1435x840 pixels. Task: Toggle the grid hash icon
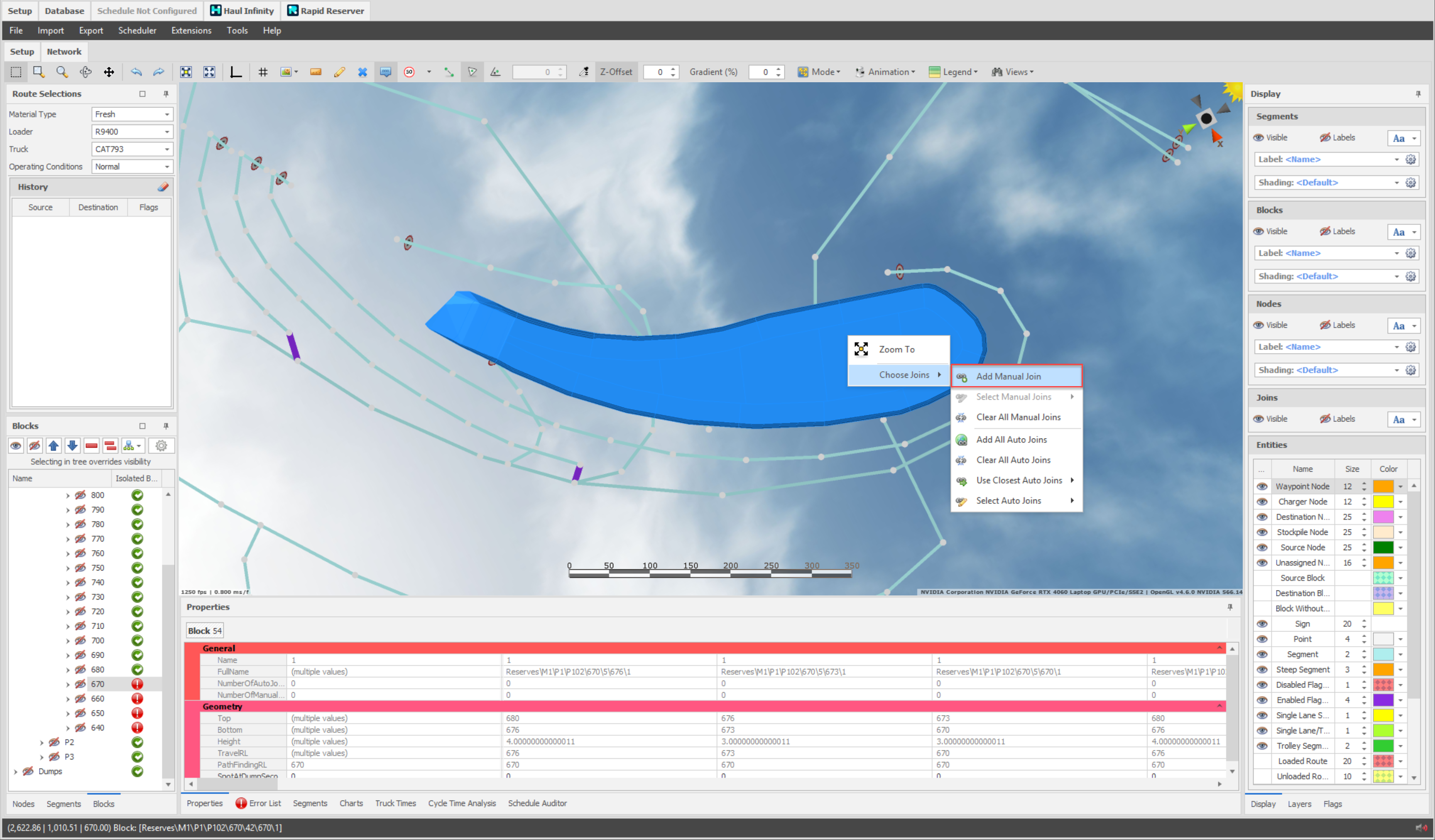click(262, 72)
